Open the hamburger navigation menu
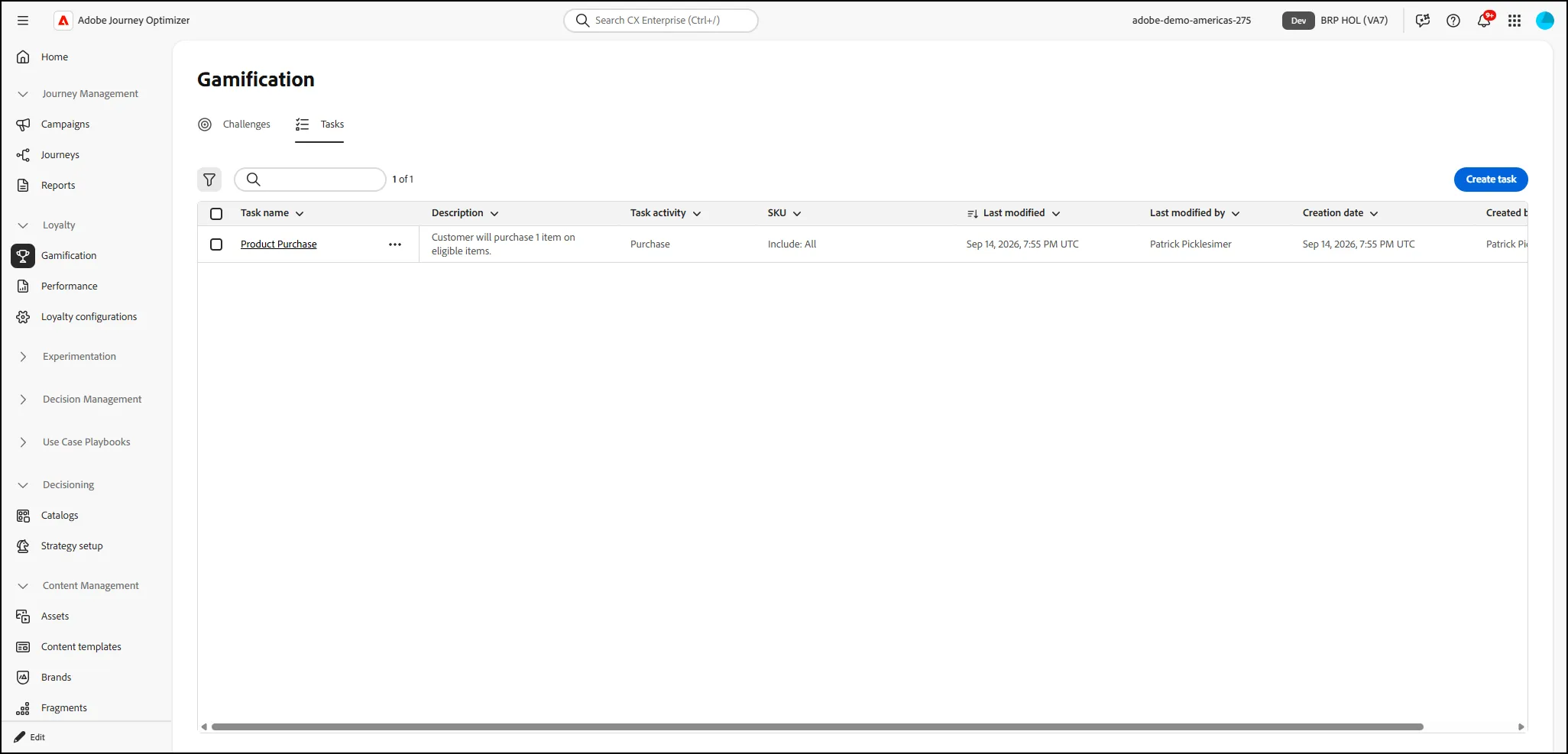Screen dimensions: 1568x754 pyautogui.click(x=23, y=21)
